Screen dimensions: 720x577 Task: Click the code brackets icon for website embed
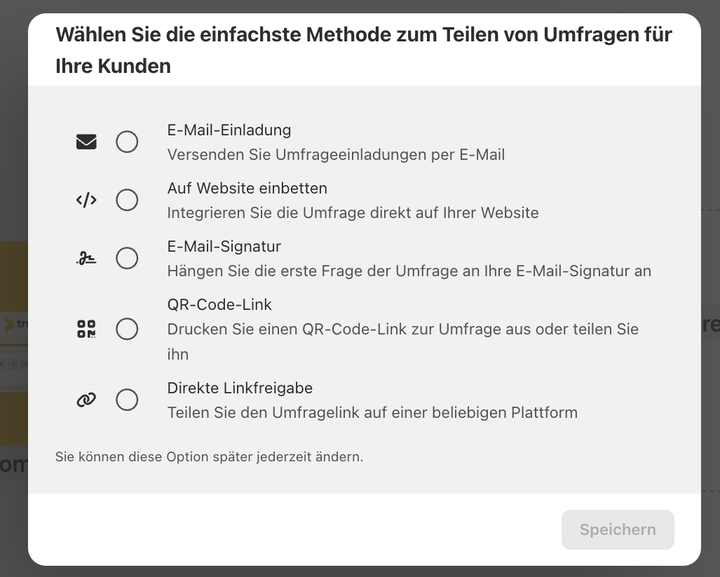coord(86,200)
